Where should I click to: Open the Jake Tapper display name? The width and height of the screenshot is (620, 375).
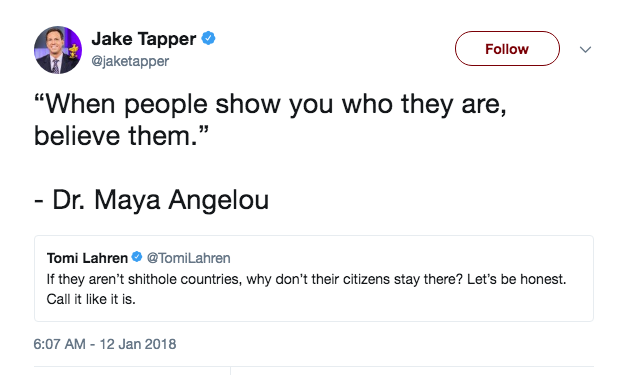click(x=144, y=39)
